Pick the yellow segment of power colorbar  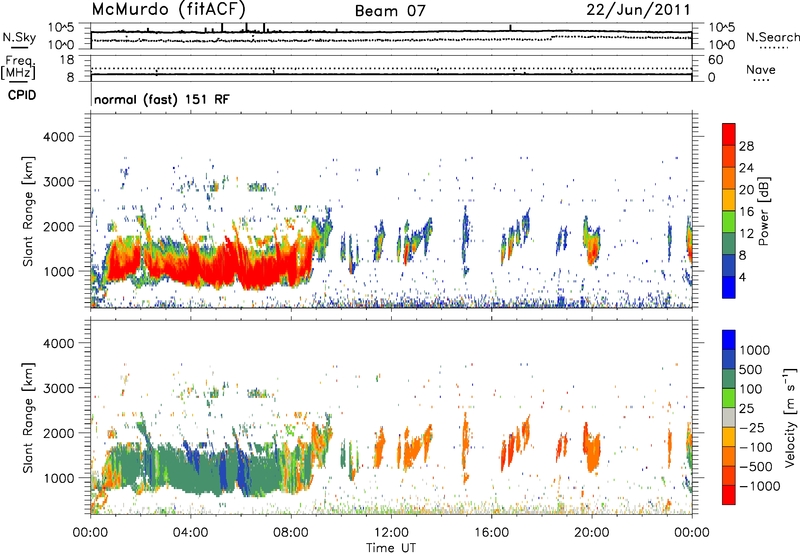(x=729, y=200)
